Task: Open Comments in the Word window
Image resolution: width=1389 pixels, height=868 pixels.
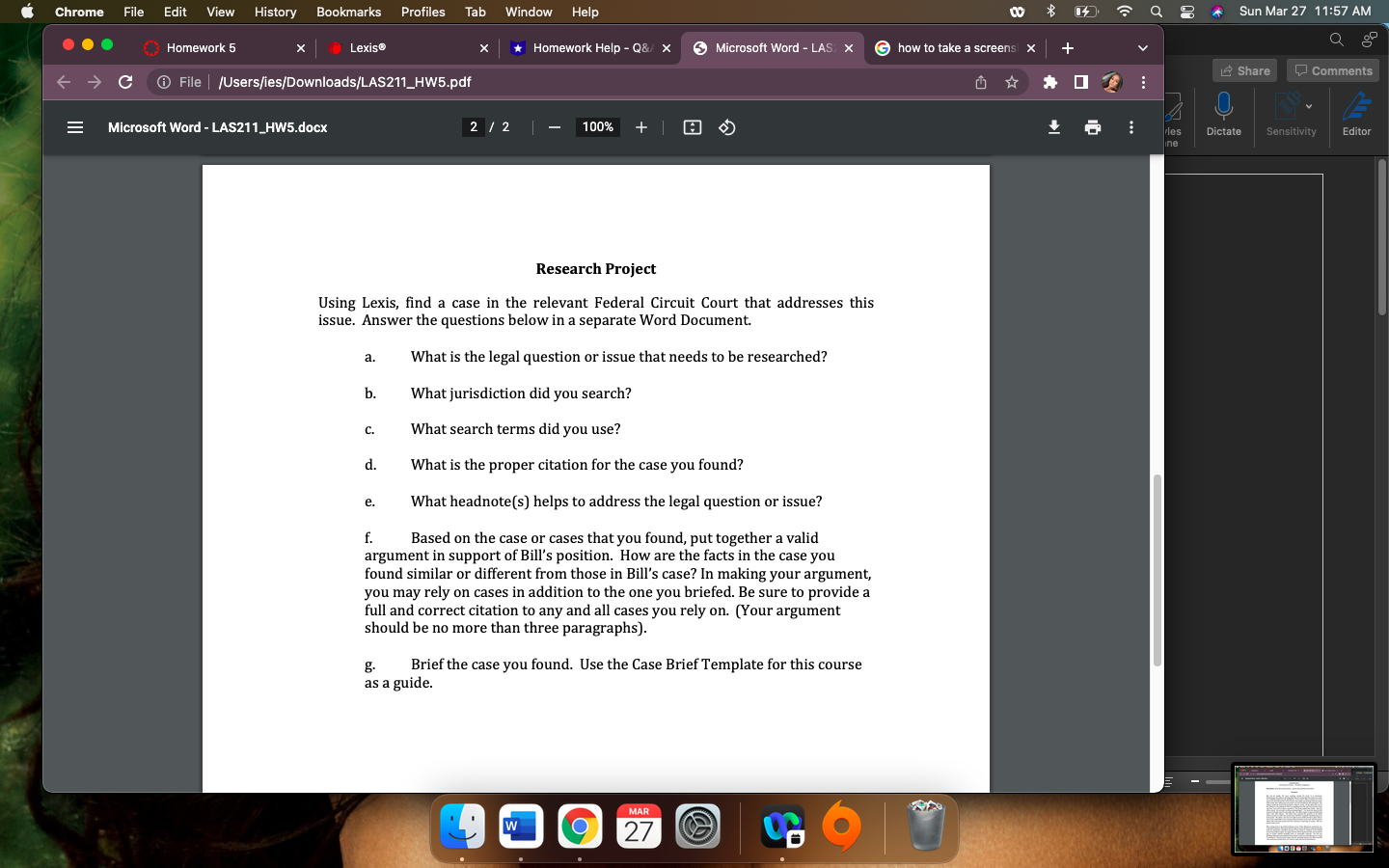Action: click(x=1332, y=69)
